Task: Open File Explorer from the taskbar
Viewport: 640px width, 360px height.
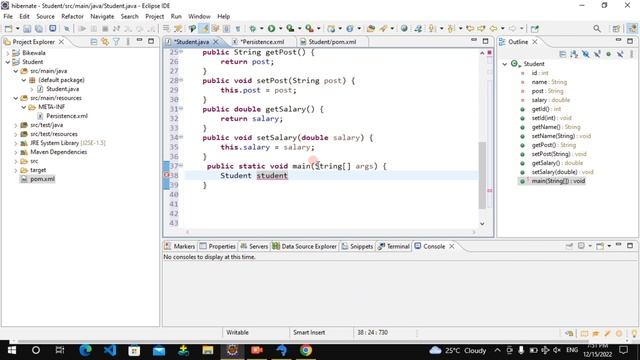Action: click(208, 350)
